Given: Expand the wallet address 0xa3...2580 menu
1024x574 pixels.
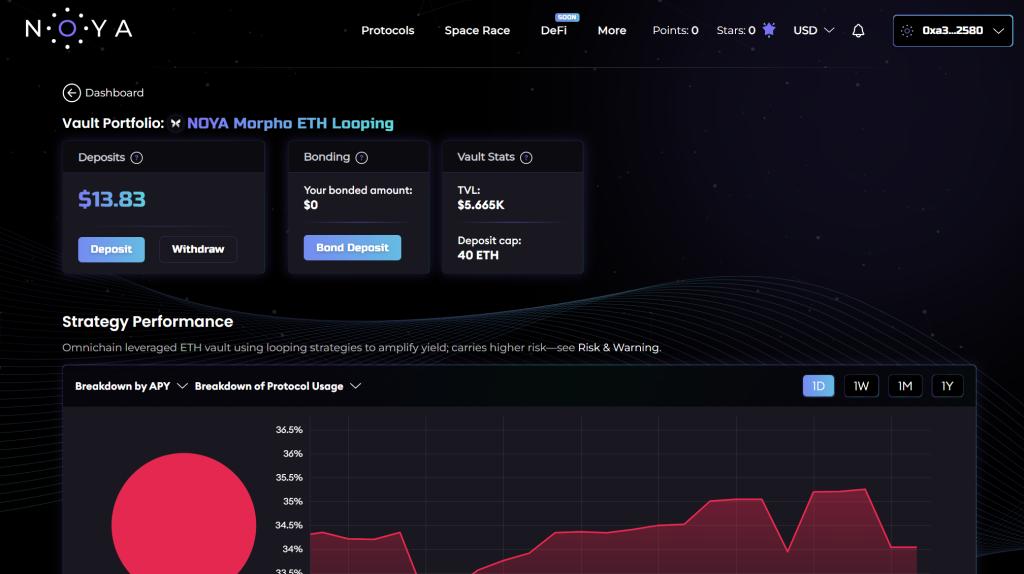Looking at the screenshot, I should tap(953, 31).
